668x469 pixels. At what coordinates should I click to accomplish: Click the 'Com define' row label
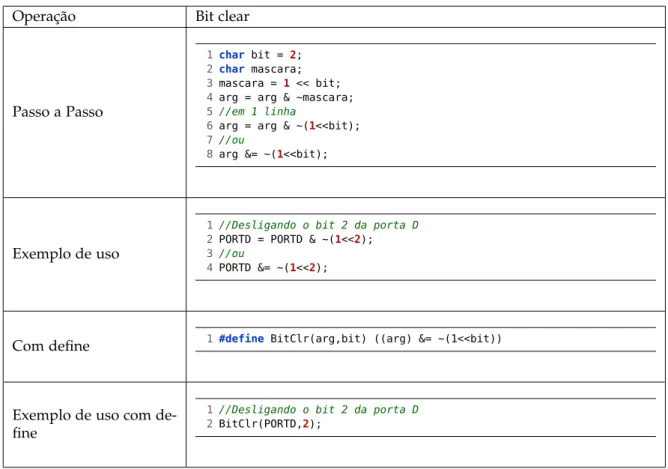coord(51,345)
